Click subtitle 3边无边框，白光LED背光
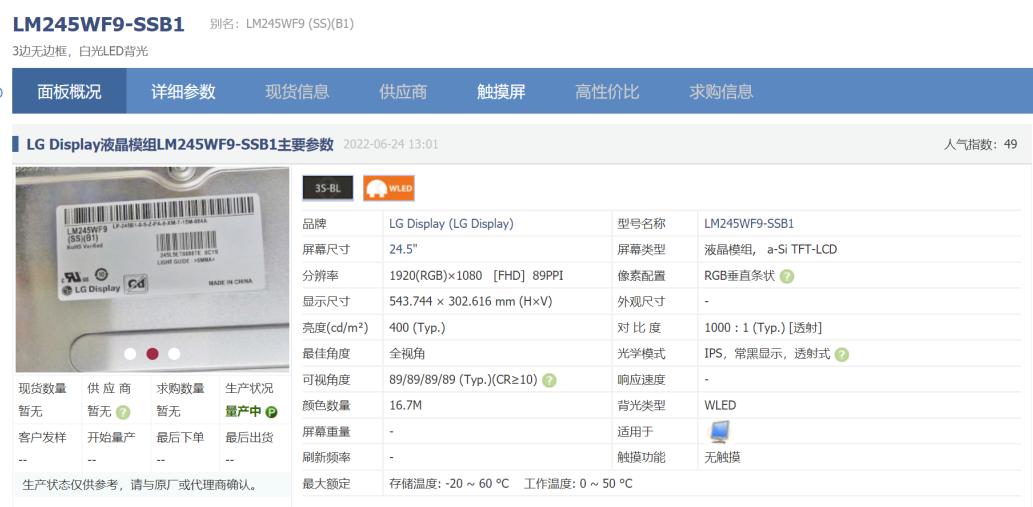This screenshot has height=507, width=1033. tap(80, 51)
